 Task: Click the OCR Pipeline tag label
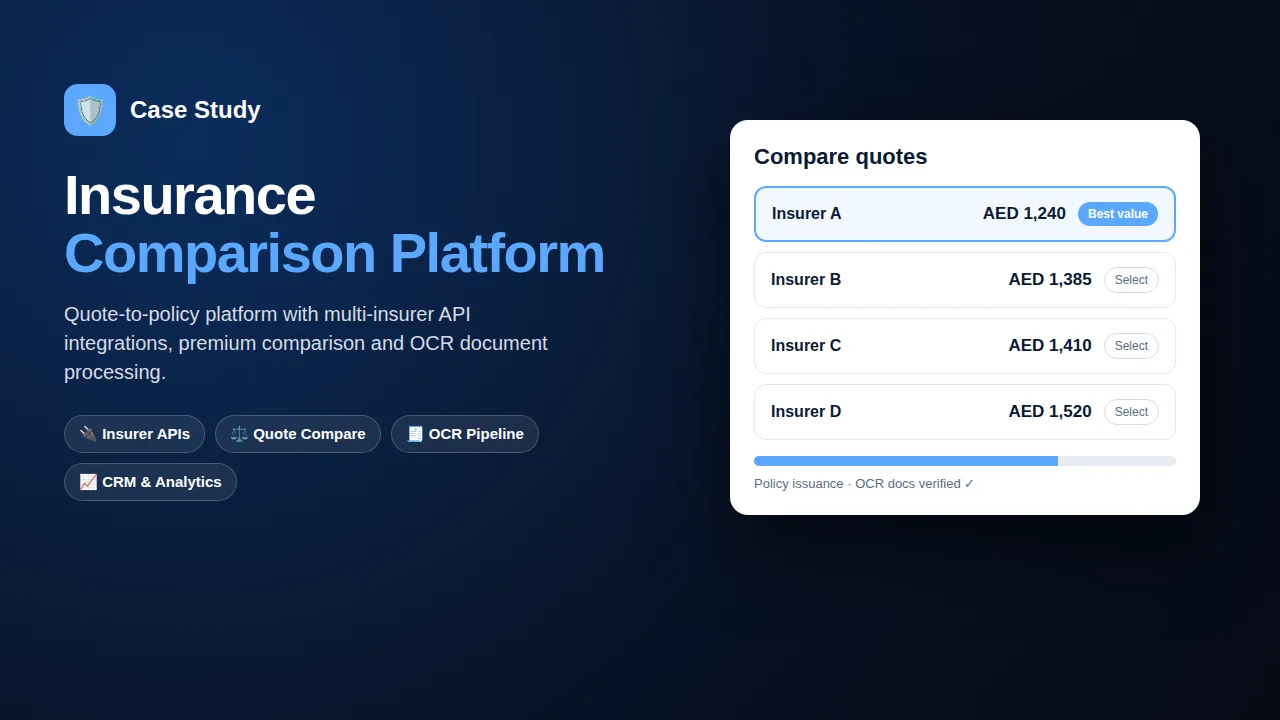click(x=476, y=434)
